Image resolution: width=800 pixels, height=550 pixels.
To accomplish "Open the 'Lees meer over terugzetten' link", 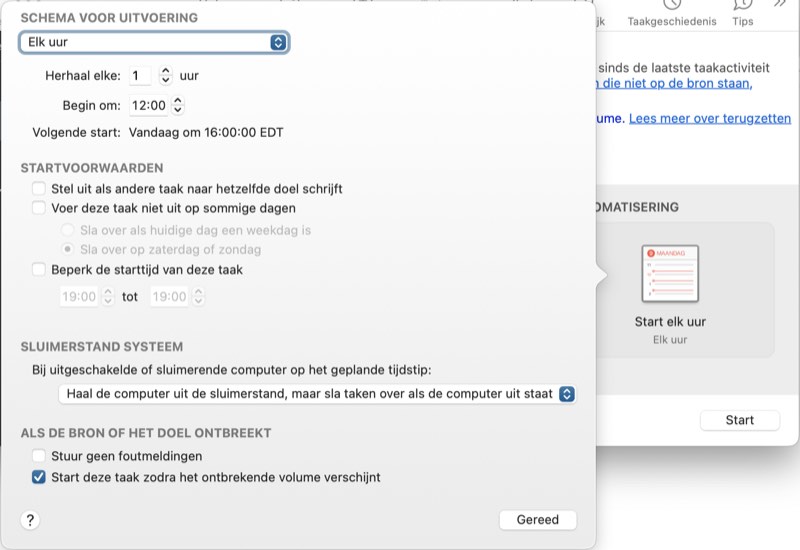I will tap(710, 118).
